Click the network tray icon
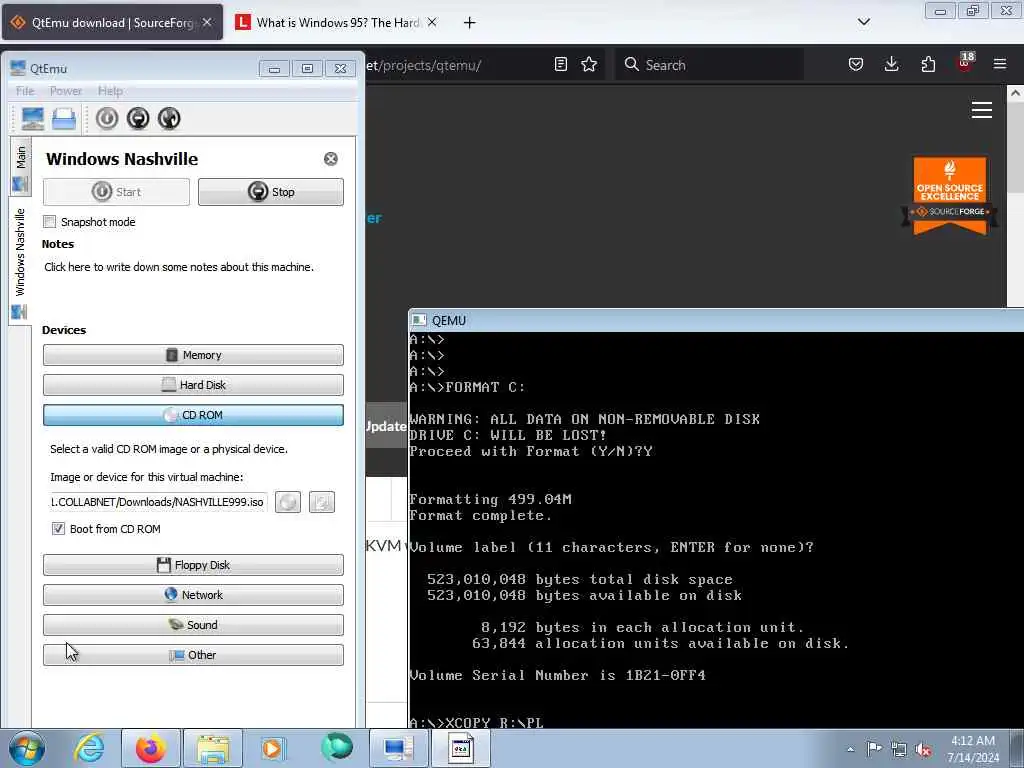Screen dimensions: 1024x768 [x=899, y=749]
